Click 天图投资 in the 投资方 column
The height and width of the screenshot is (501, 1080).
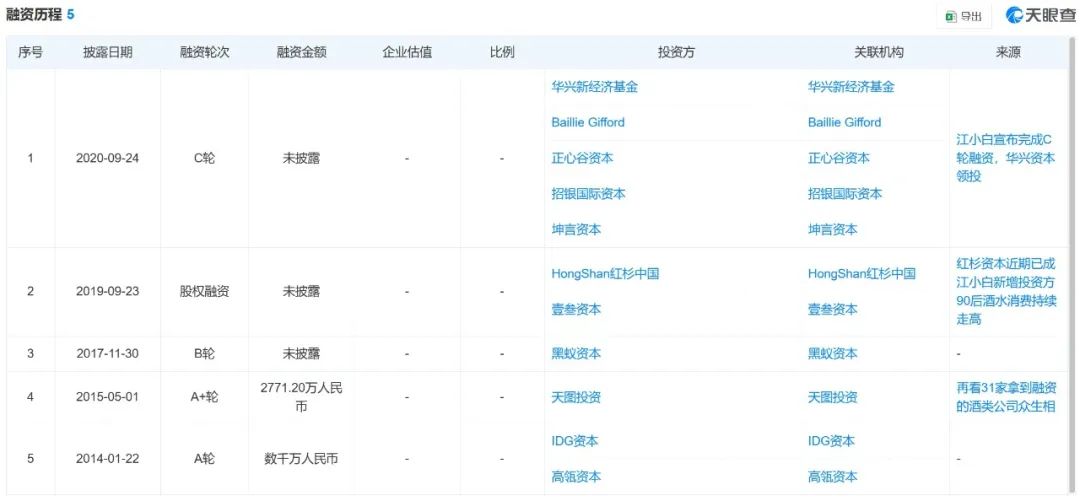(576, 397)
